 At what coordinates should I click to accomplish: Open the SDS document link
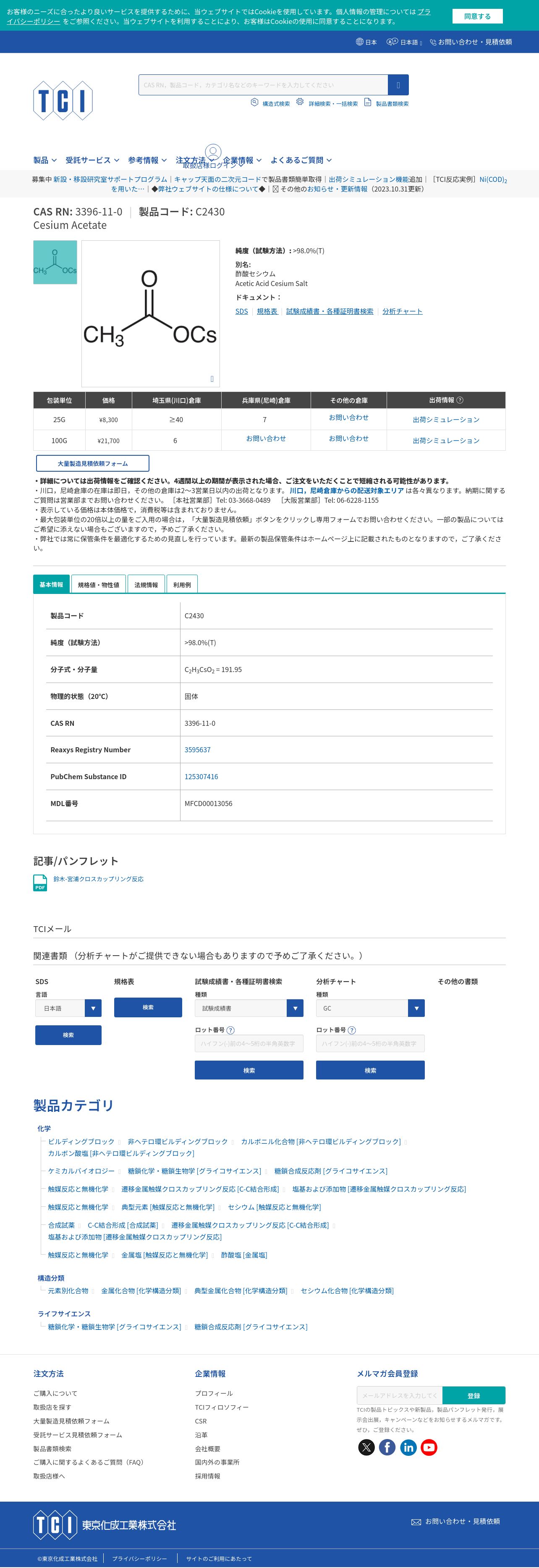click(x=241, y=311)
